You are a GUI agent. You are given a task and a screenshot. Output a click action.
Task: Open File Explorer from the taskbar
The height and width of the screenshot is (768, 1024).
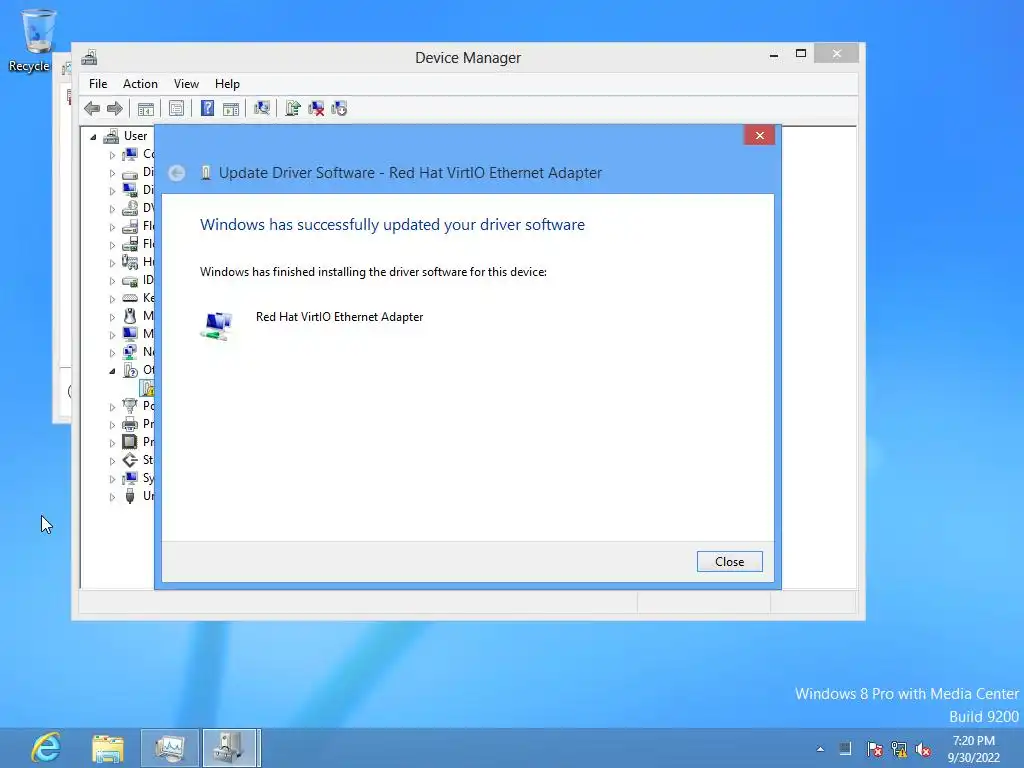pos(108,748)
